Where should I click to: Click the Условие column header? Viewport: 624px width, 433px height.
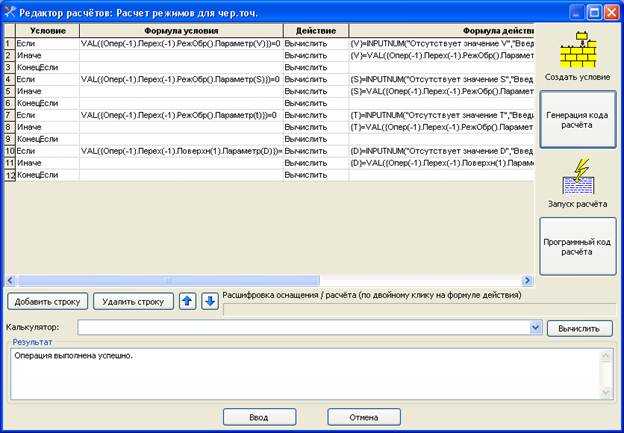point(47,31)
